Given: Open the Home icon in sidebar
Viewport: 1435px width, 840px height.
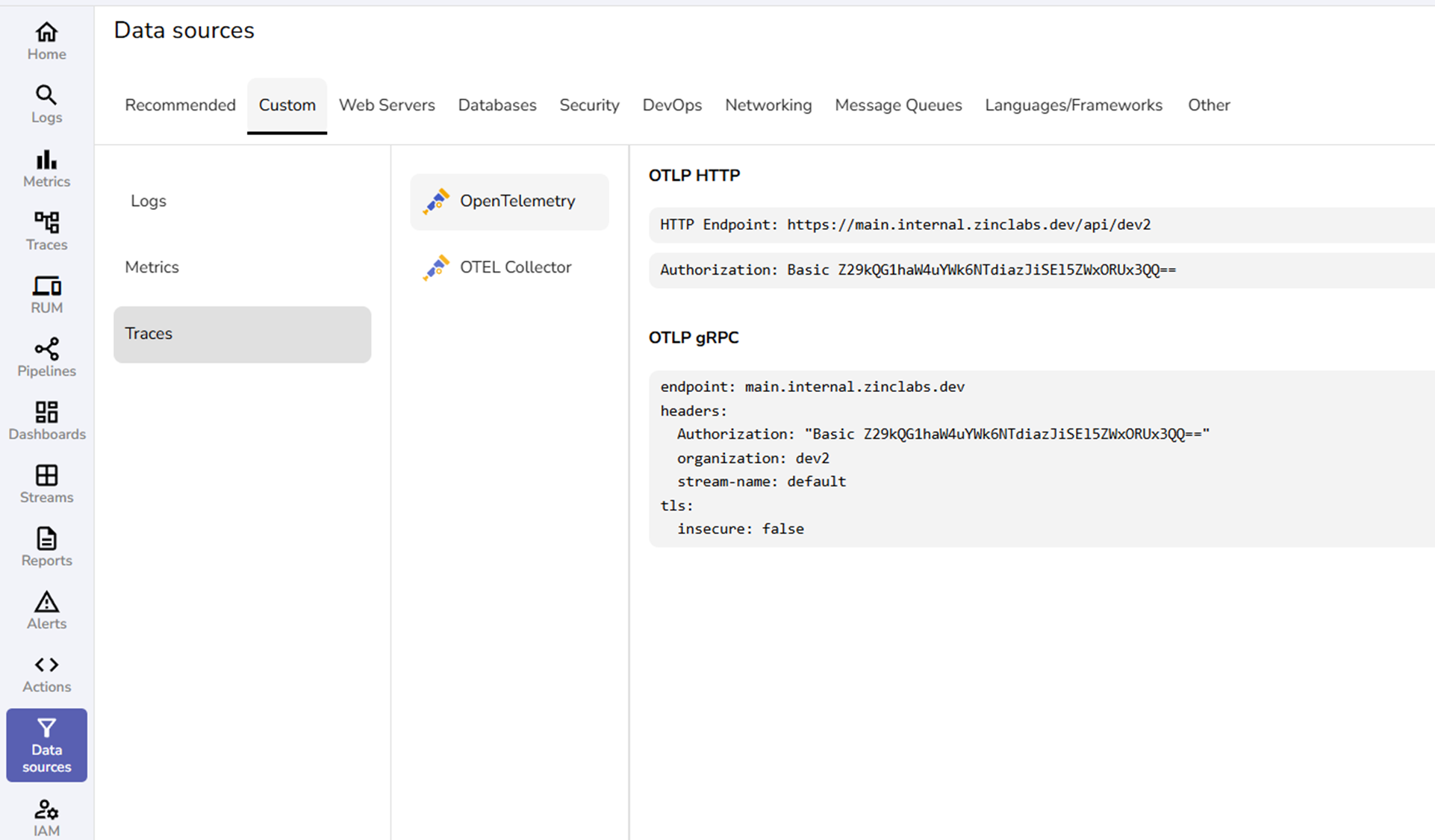Looking at the screenshot, I should pos(46,33).
